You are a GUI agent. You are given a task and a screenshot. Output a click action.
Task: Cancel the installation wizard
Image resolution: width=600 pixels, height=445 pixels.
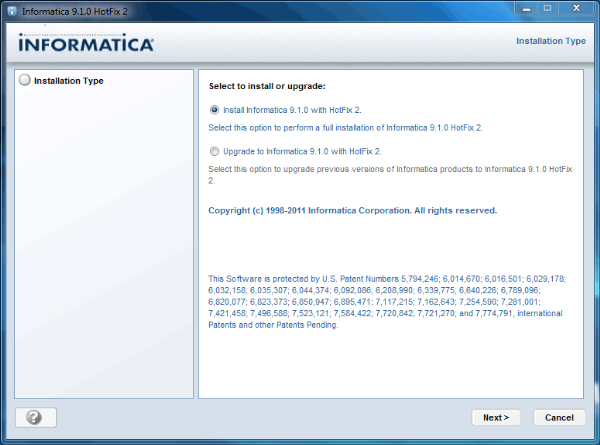[x=559, y=417]
